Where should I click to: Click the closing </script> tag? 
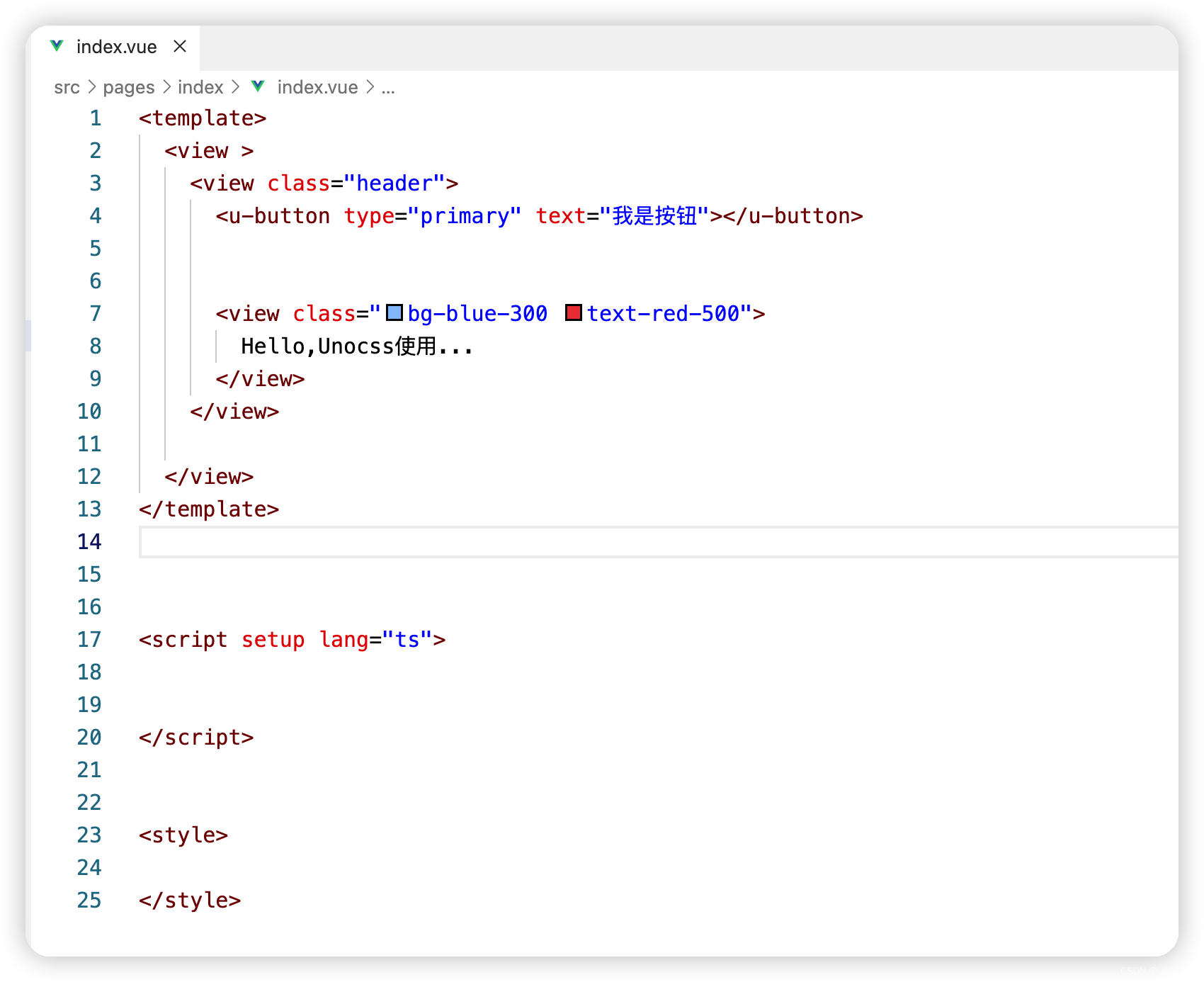point(196,738)
